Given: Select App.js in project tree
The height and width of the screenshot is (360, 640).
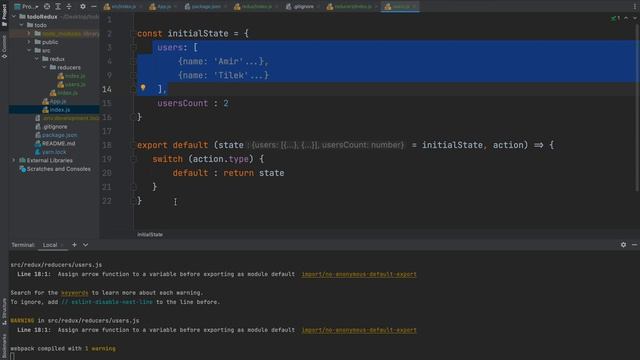Looking at the screenshot, I should 58,101.
